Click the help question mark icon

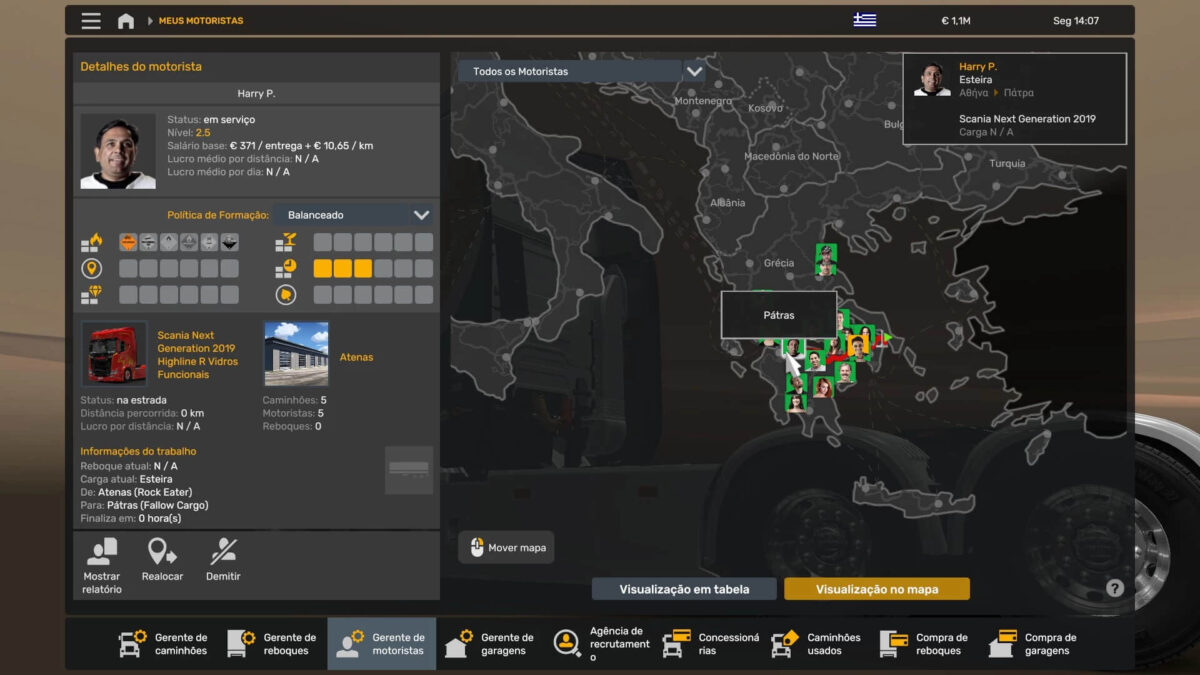pyautogui.click(x=1115, y=588)
